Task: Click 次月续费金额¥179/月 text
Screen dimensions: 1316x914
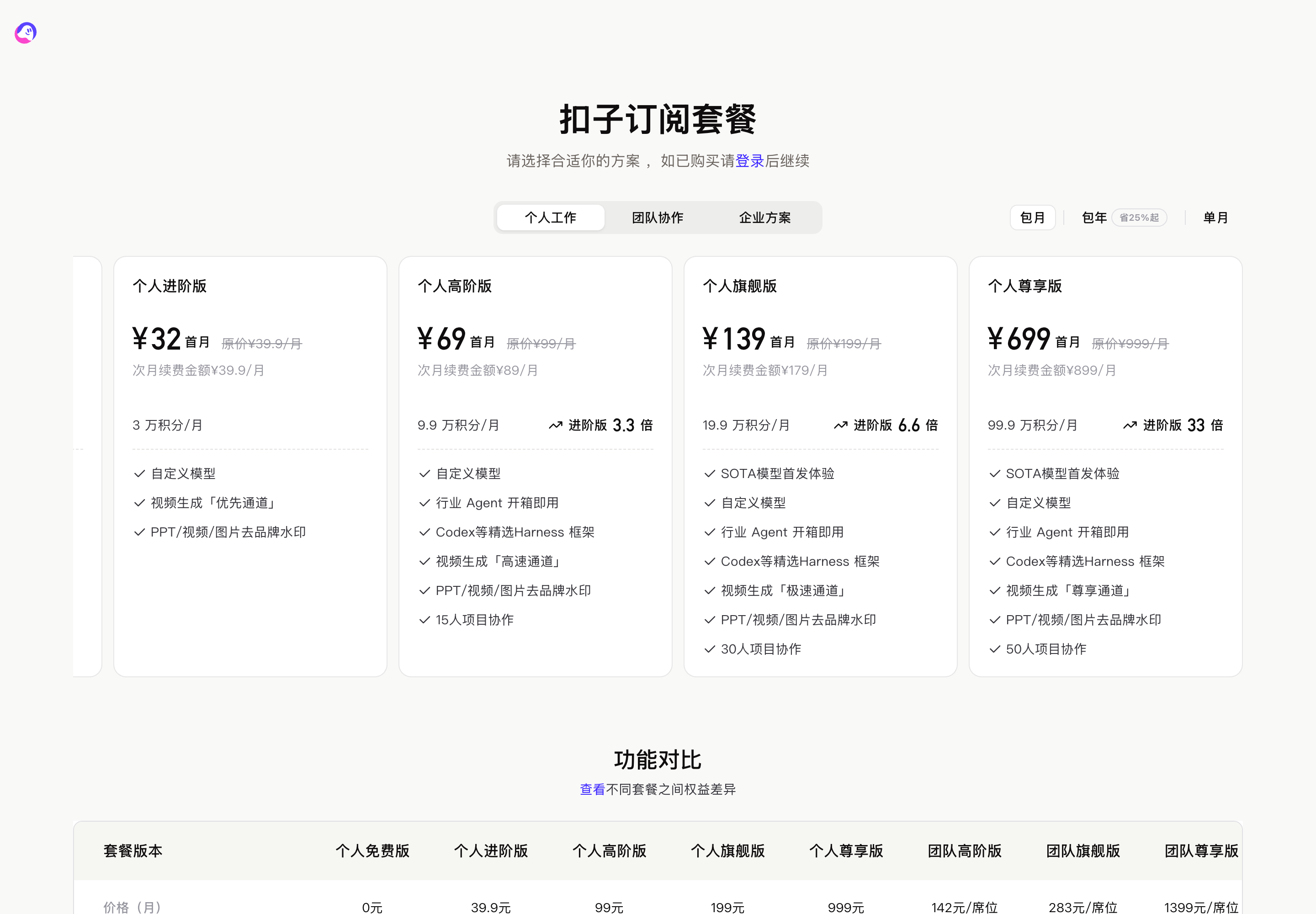Action: (765, 371)
